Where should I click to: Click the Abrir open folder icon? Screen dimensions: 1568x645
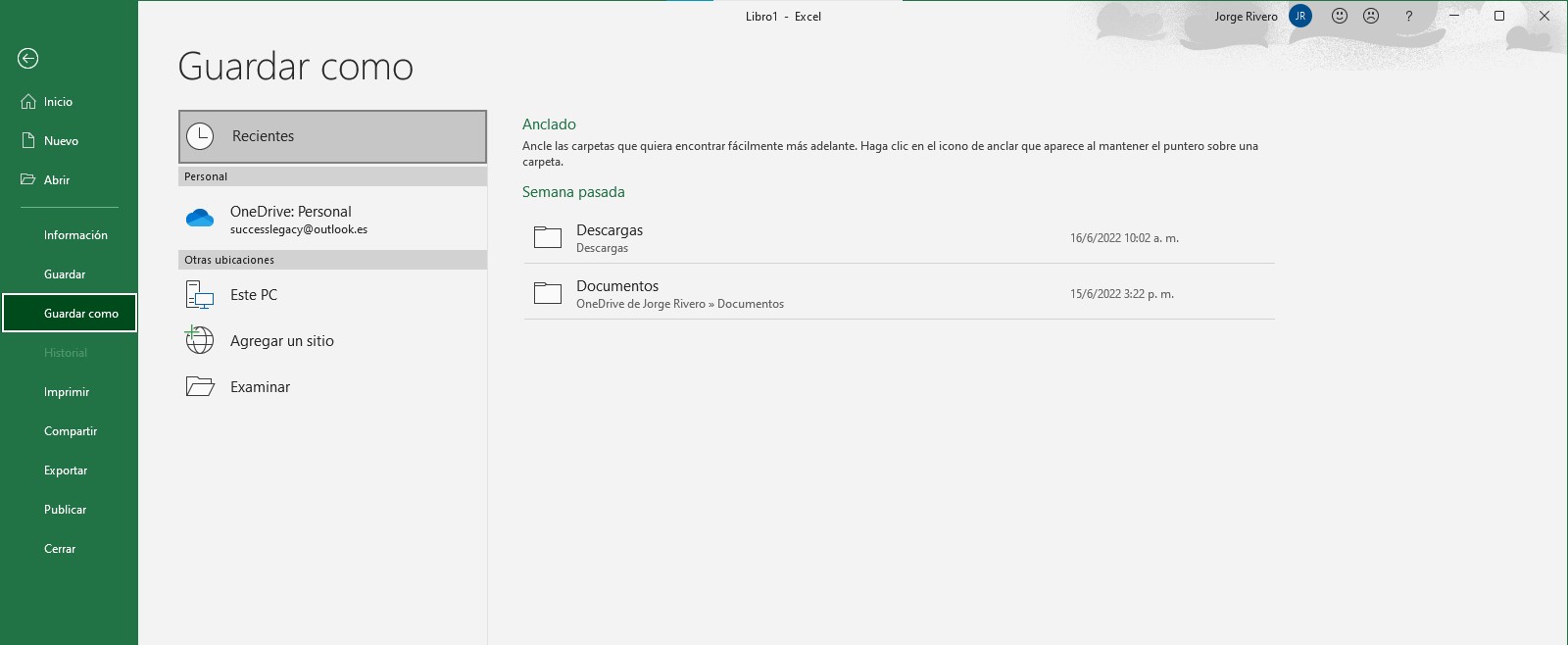coord(28,180)
